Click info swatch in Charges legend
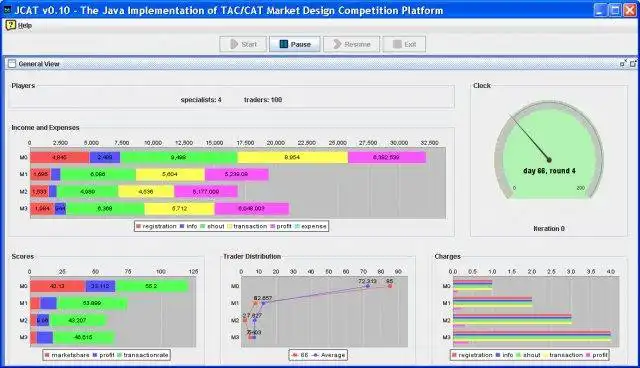Viewport: 640px width, 368px height. 498,355
